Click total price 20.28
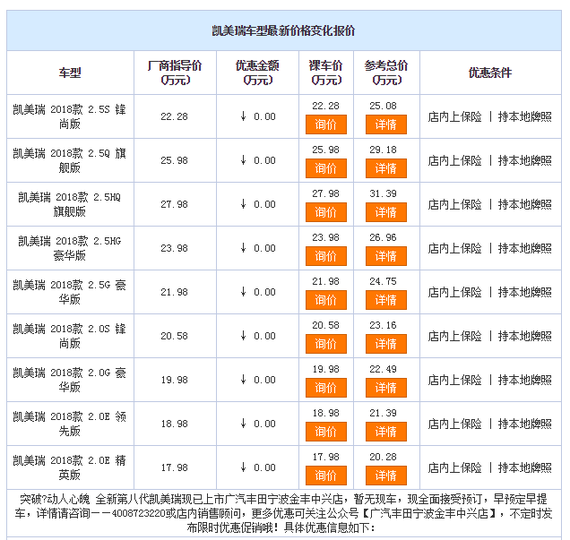This screenshot has height=540, width=570. pyautogui.click(x=383, y=457)
